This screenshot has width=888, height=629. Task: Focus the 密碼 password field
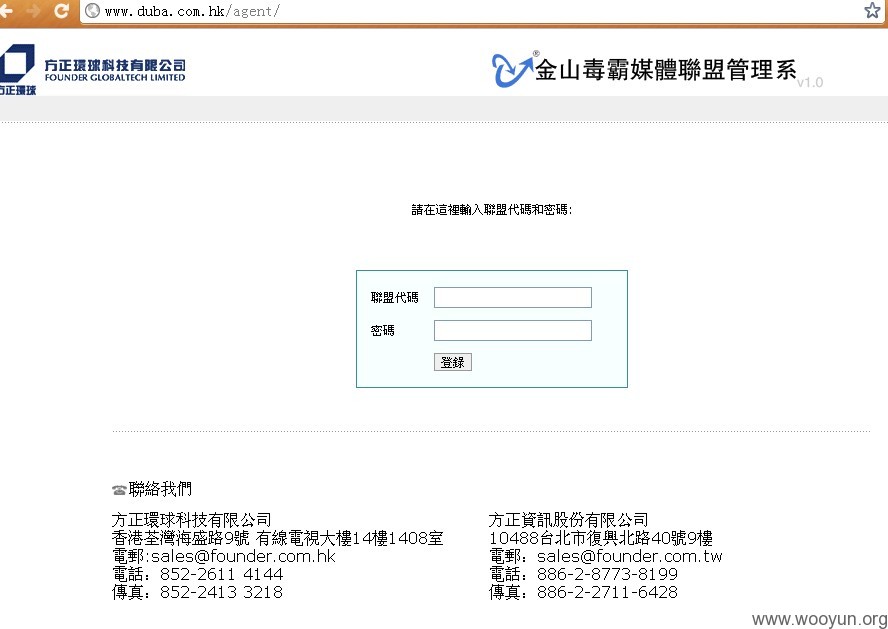point(513,331)
